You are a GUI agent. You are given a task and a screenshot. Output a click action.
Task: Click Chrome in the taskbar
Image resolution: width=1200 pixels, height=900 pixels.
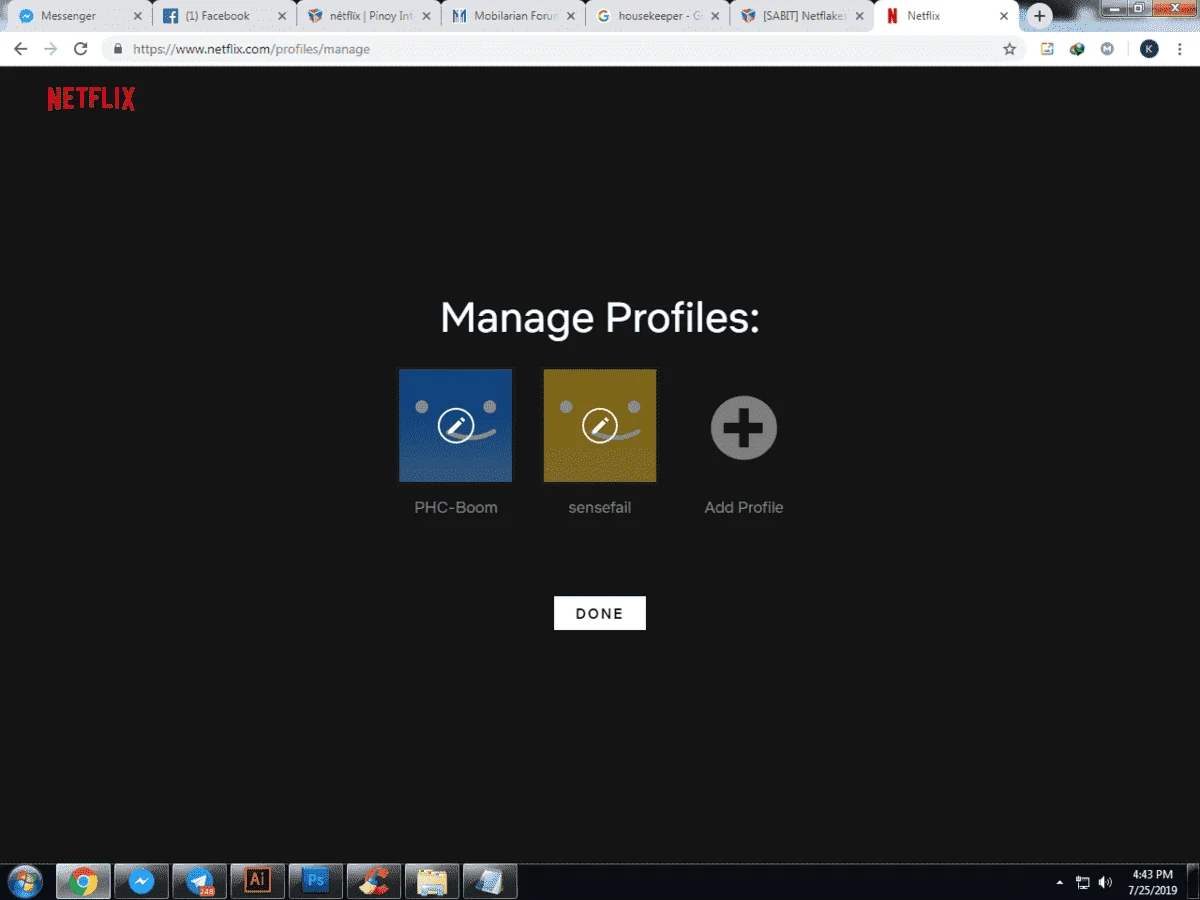point(83,881)
